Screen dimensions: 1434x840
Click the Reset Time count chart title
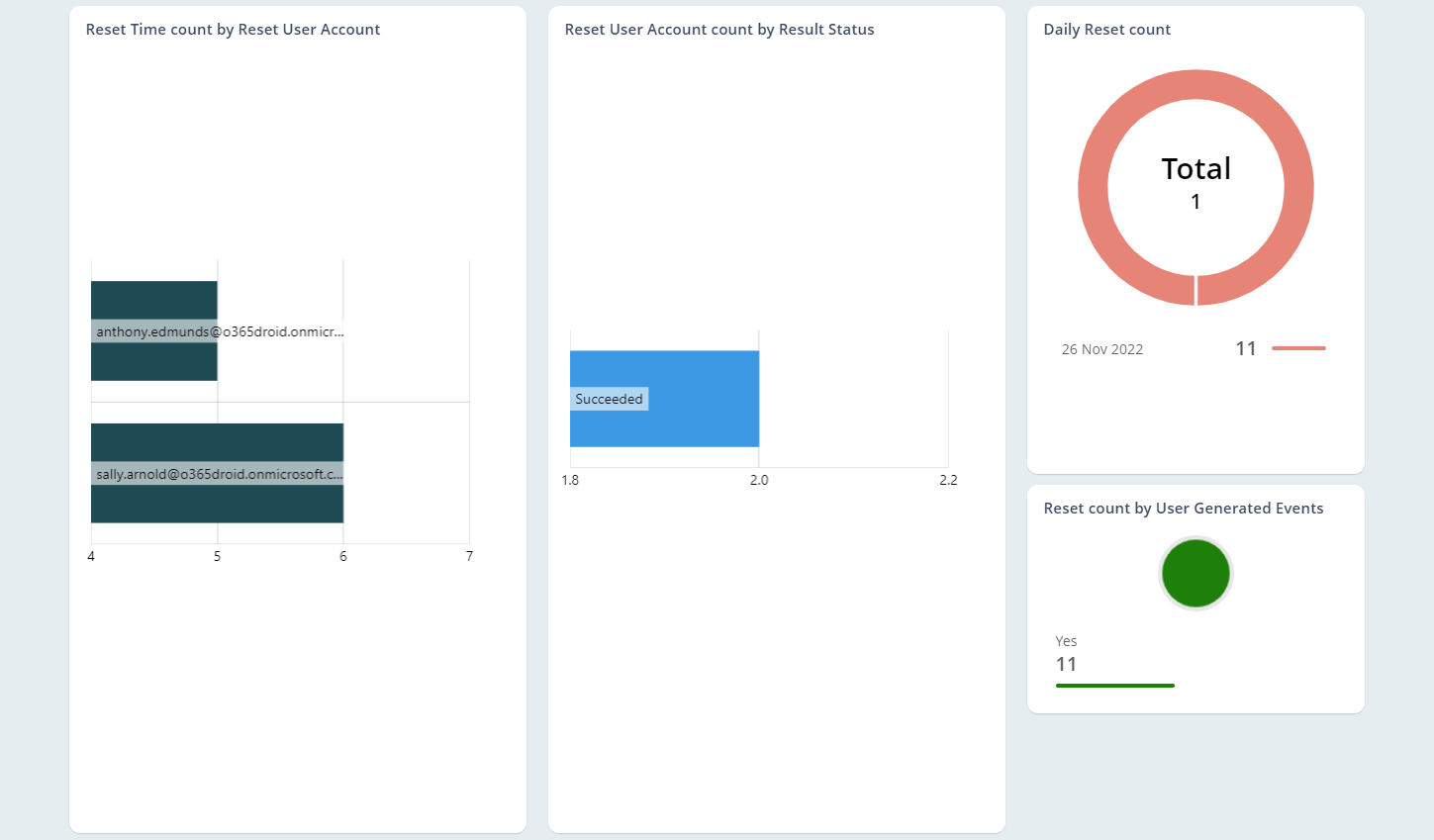pos(233,29)
